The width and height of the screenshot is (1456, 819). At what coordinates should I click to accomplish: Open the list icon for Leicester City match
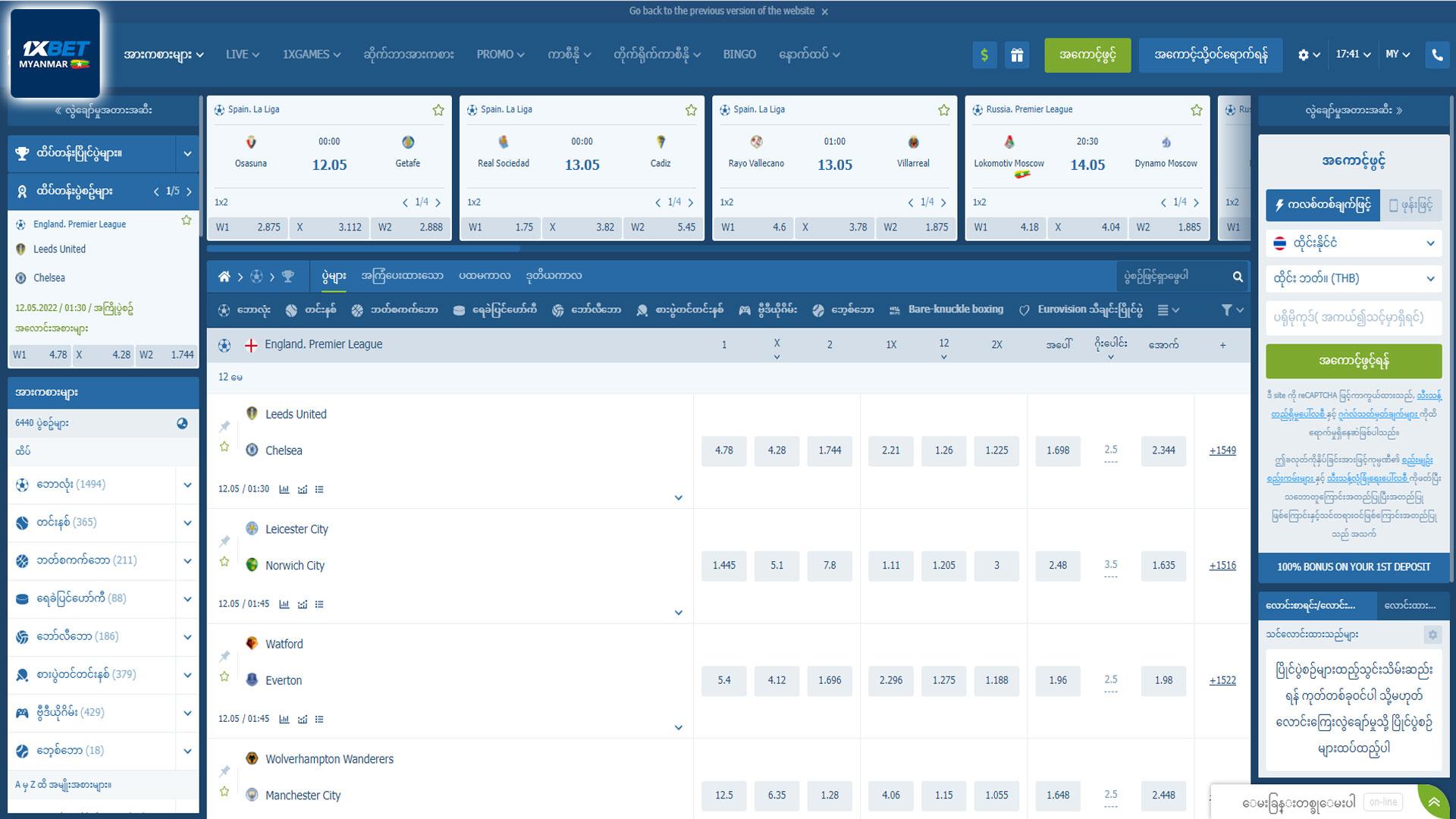click(319, 604)
